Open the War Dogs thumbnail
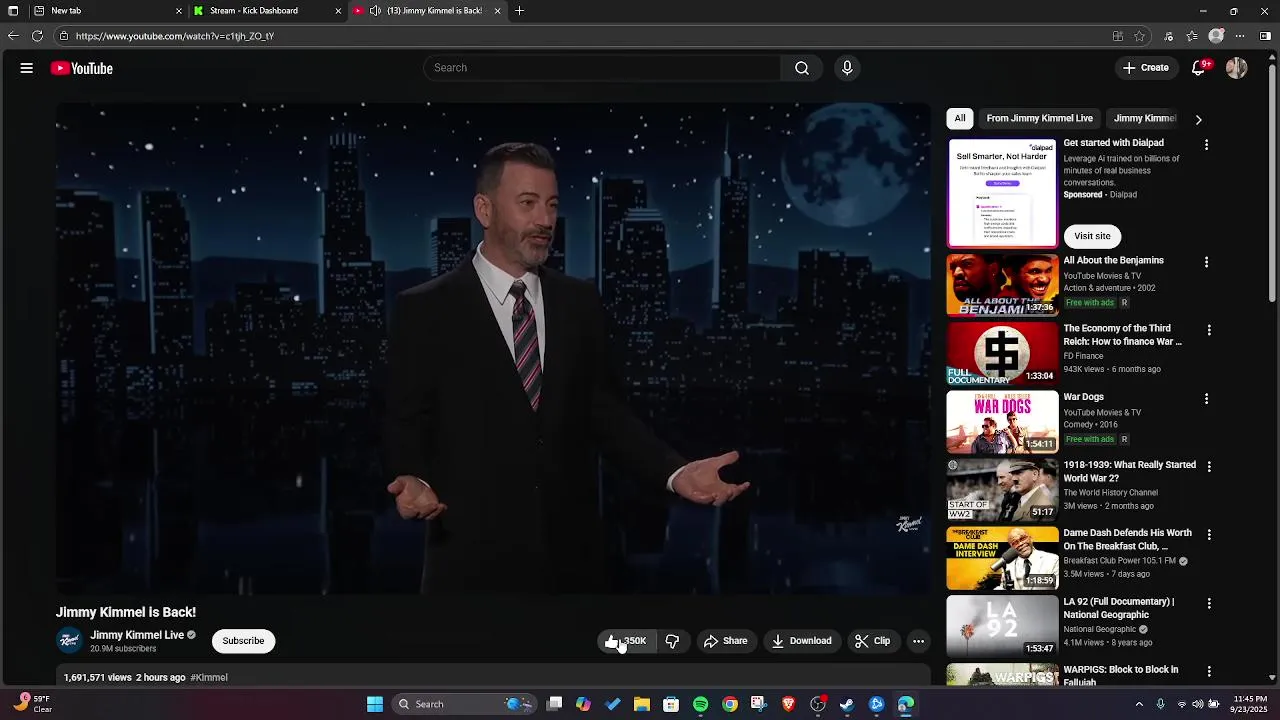This screenshot has width=1280, height=720. 1002,422
